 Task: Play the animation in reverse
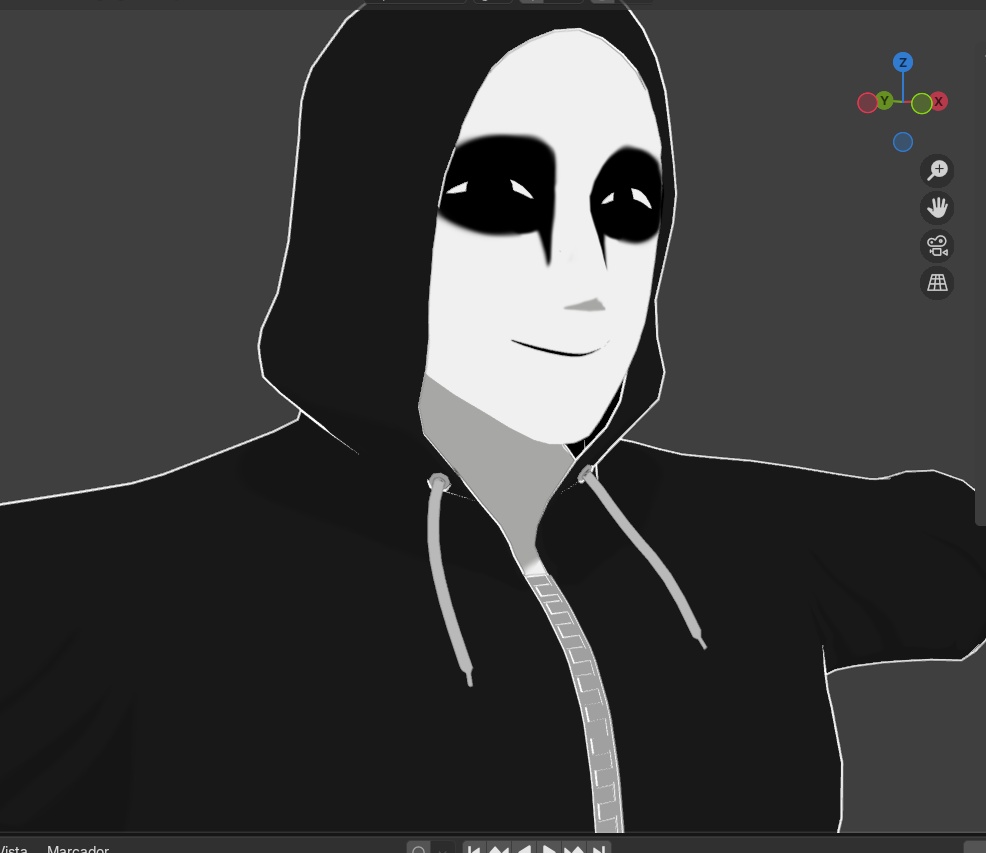point(523,848)
